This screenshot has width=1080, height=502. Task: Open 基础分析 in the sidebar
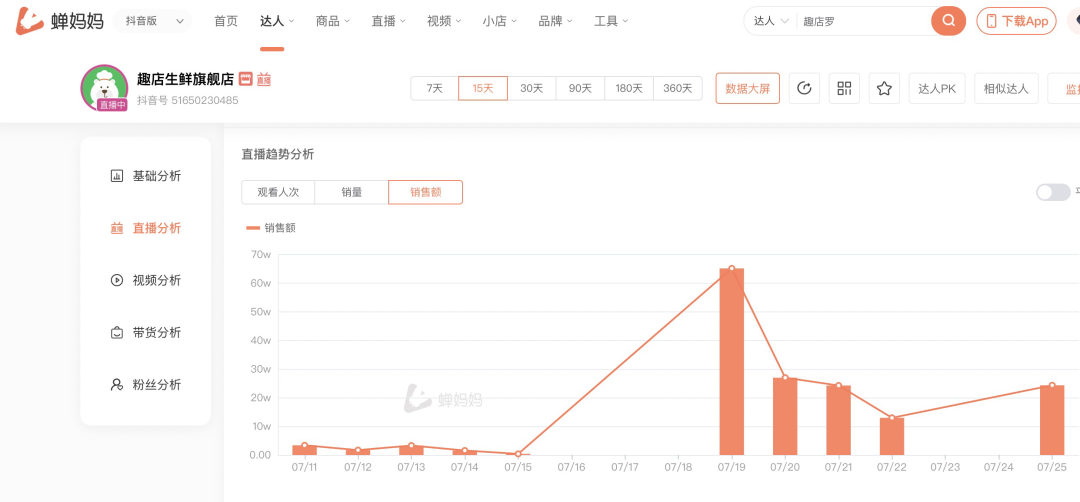(x=146, y=176)
